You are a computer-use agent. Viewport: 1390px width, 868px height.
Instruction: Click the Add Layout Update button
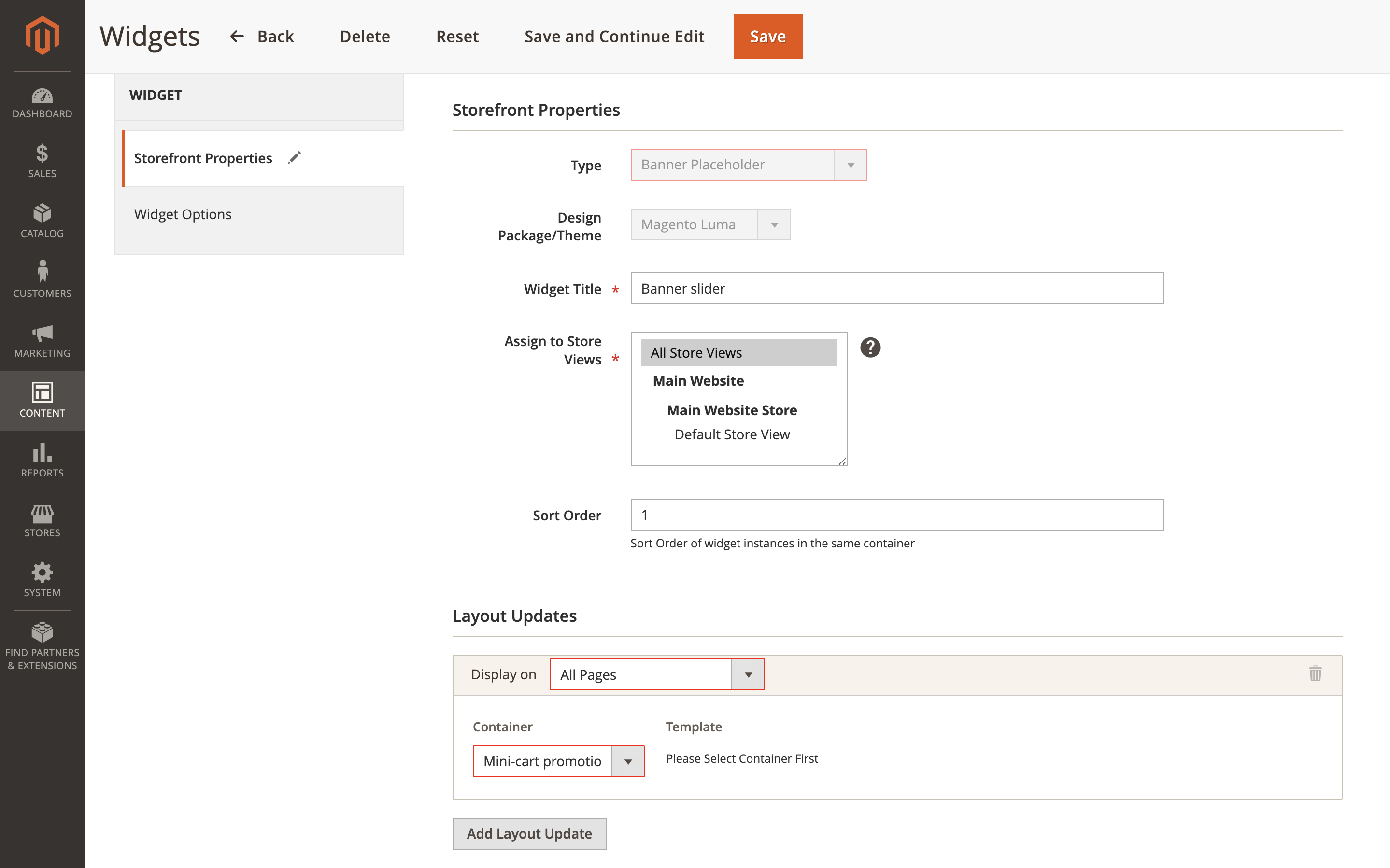coord(529,833)
